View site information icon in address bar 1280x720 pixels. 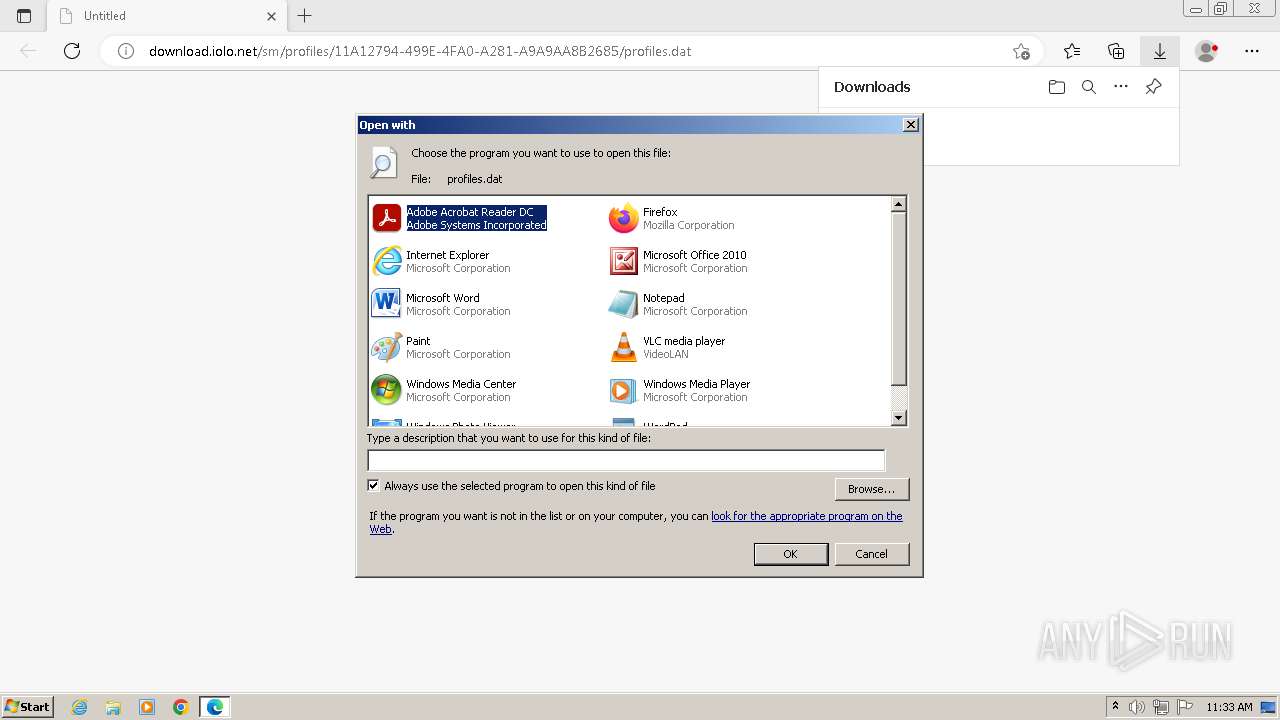tap(126, 51)
